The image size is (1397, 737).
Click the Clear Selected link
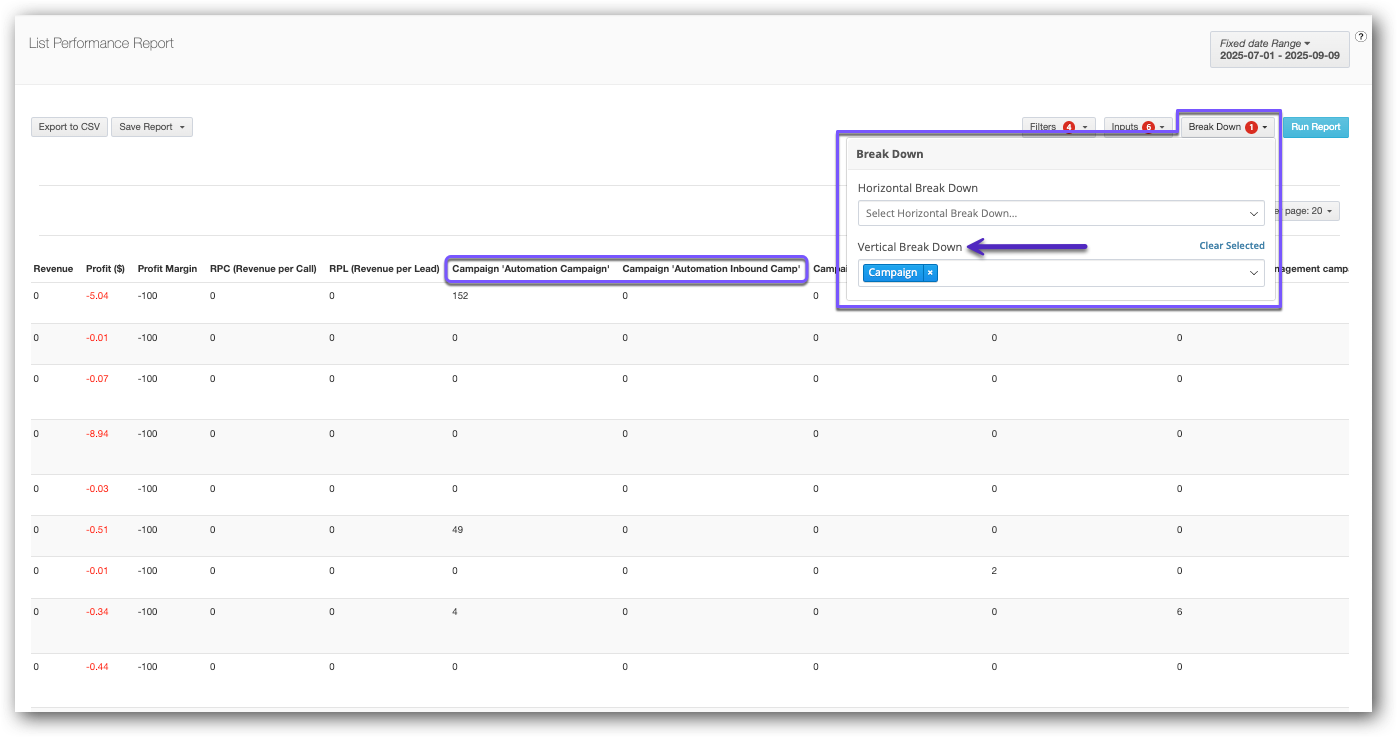(x=1231, y=246)
